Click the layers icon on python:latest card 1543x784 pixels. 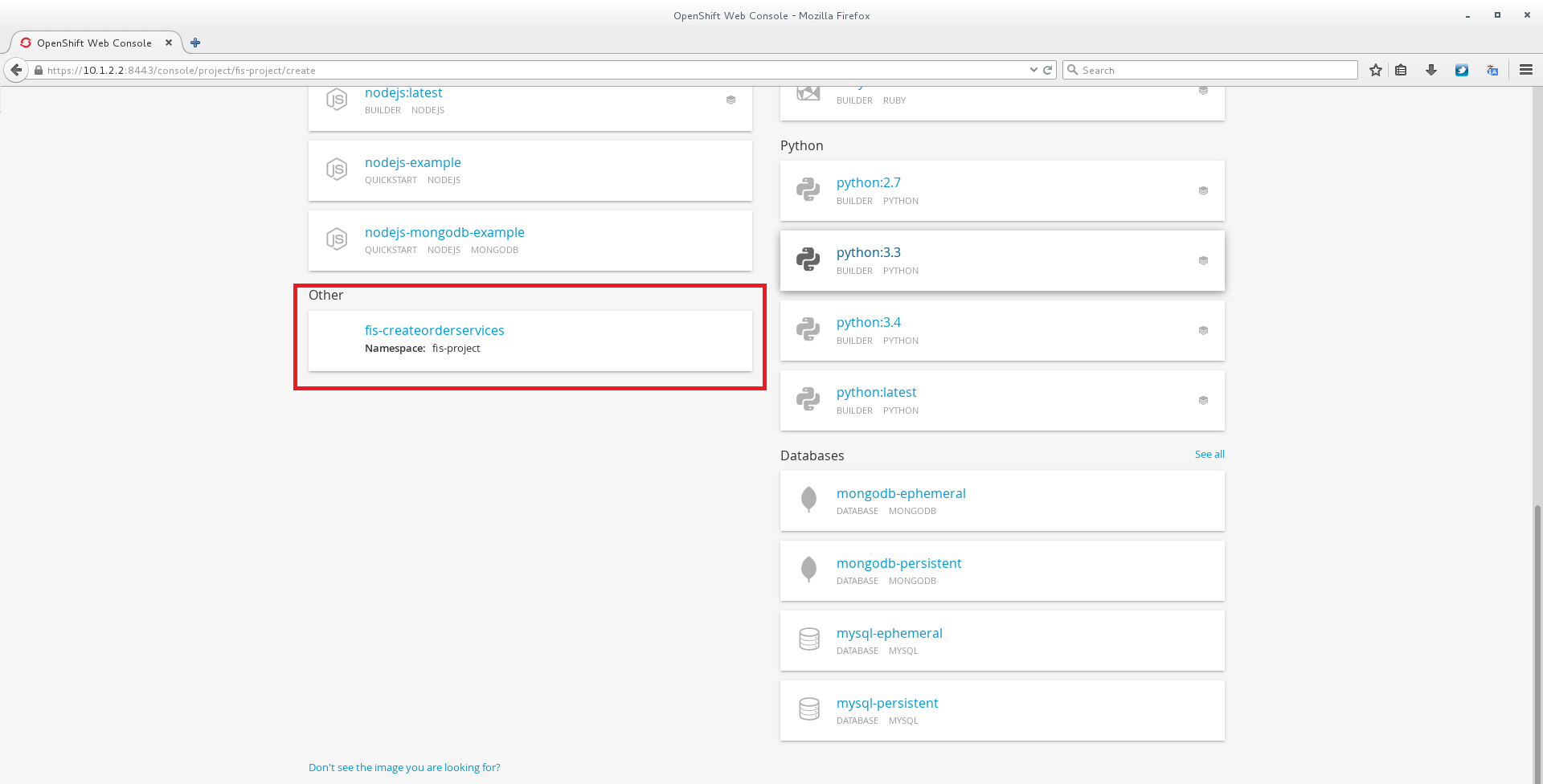1203,401
